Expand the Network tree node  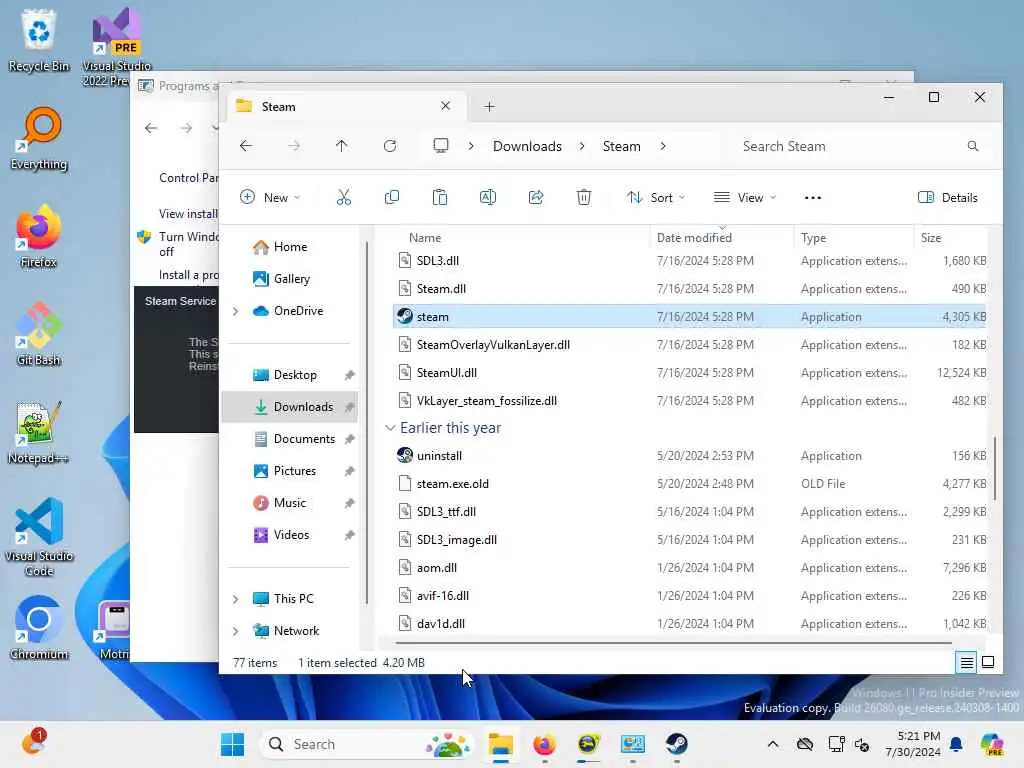[x=236, y=631]
